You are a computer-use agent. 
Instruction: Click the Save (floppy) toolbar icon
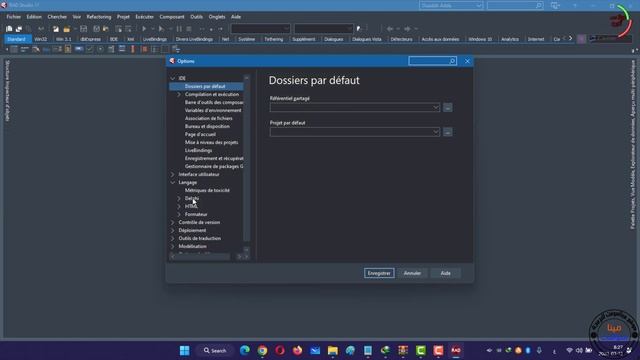pos(83,29)
